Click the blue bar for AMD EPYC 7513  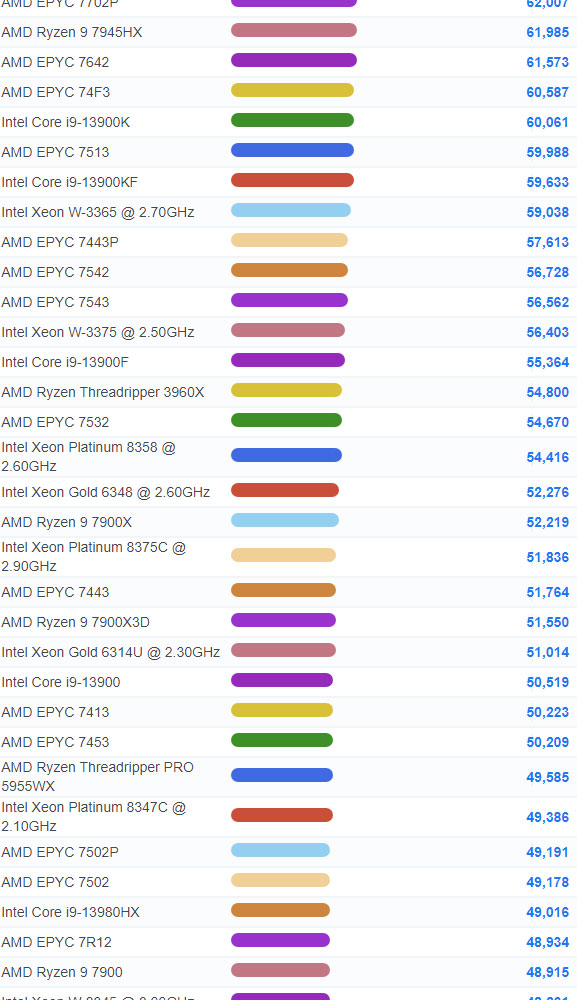292,150
